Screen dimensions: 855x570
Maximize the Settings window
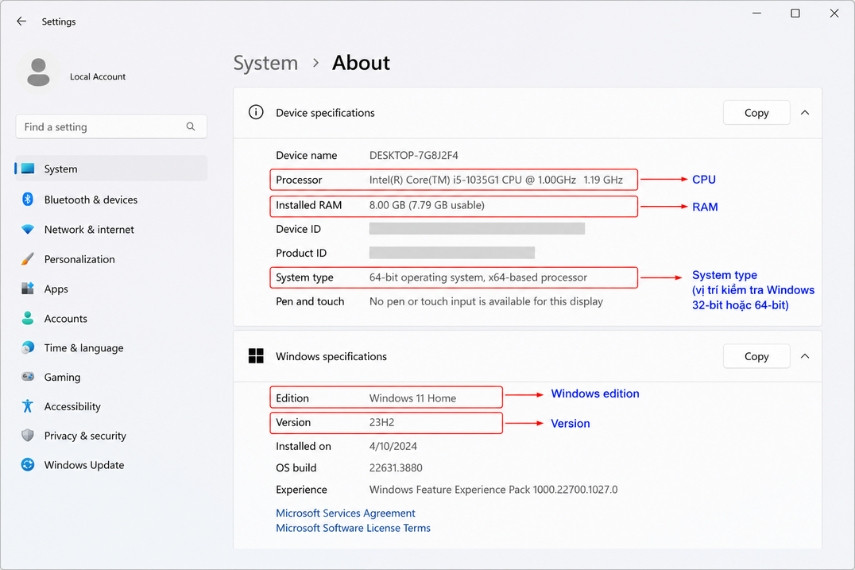[x=795, y=13]
